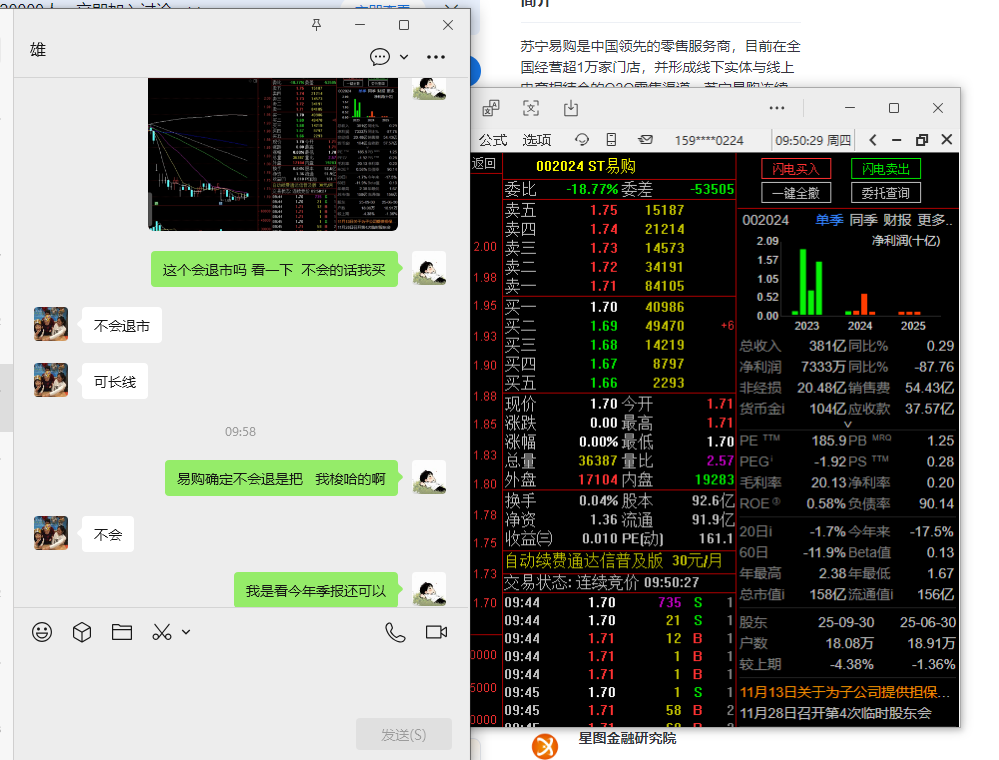Click the 闪电卖出 button

(x=885, y=169)
